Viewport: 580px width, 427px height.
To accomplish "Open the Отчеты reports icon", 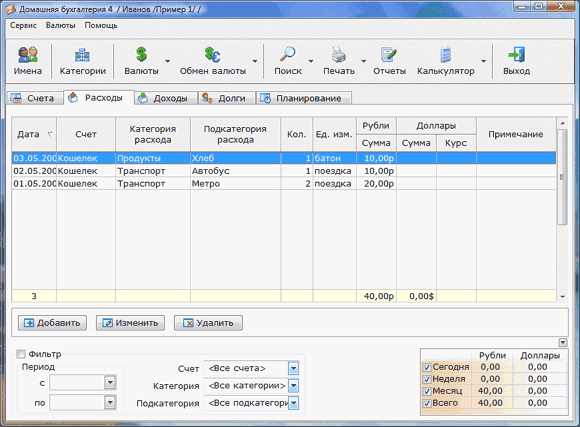I will pyautogui.click(x=389, y=54).
